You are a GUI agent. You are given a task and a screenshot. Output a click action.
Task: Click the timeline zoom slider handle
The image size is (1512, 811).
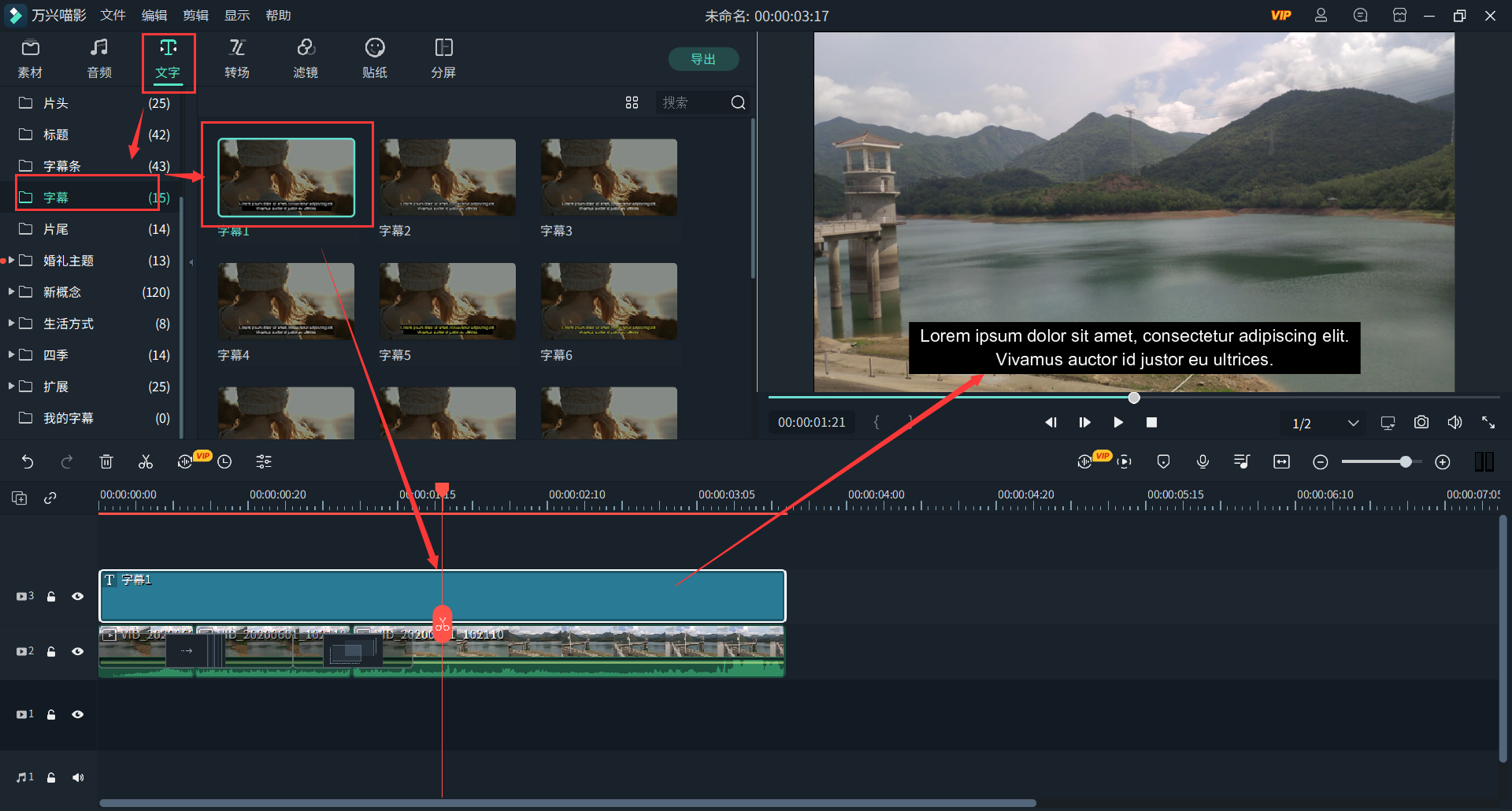click(1406, 462)
